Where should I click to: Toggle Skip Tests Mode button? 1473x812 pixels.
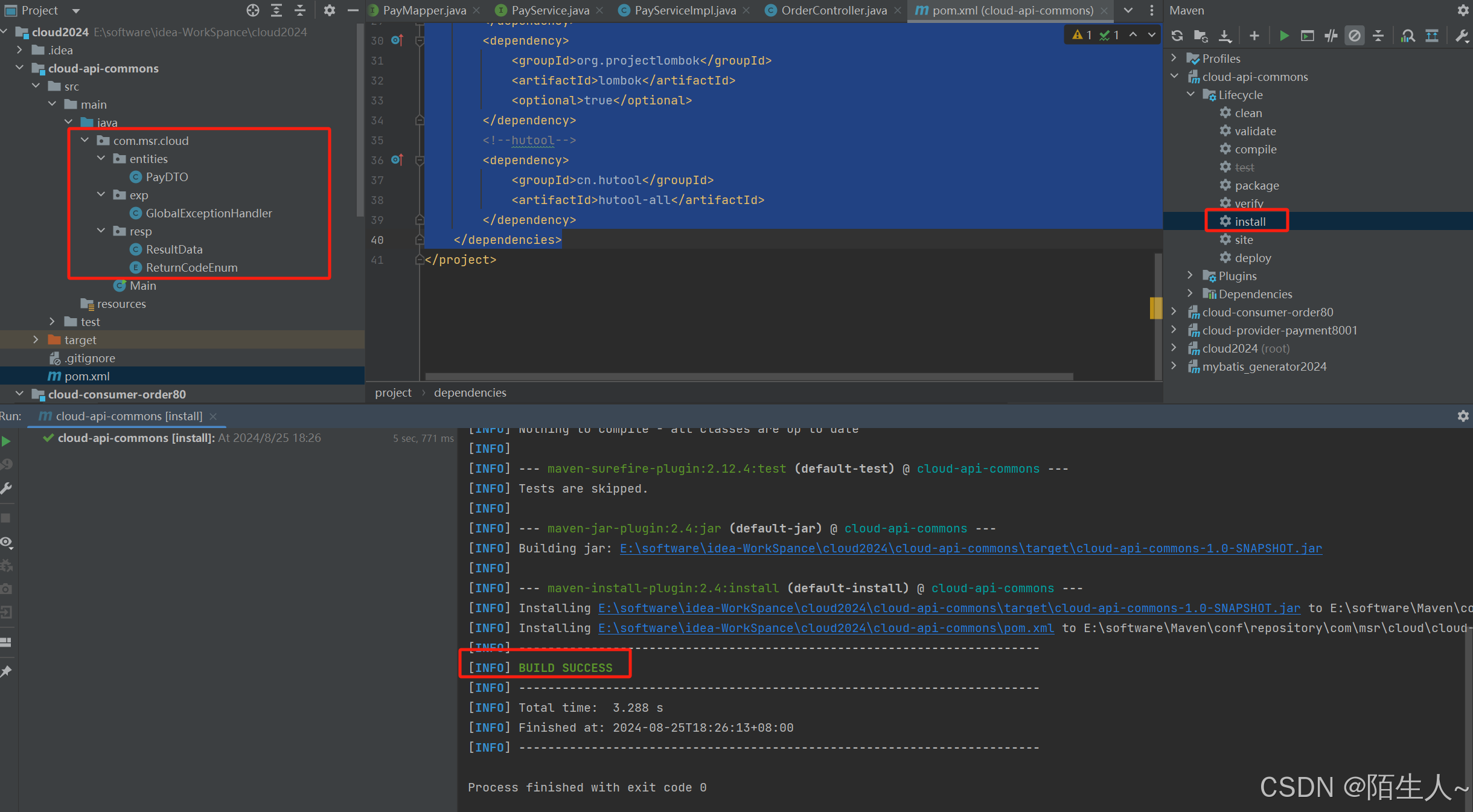pyautogui.click(x=1355, y=36)
